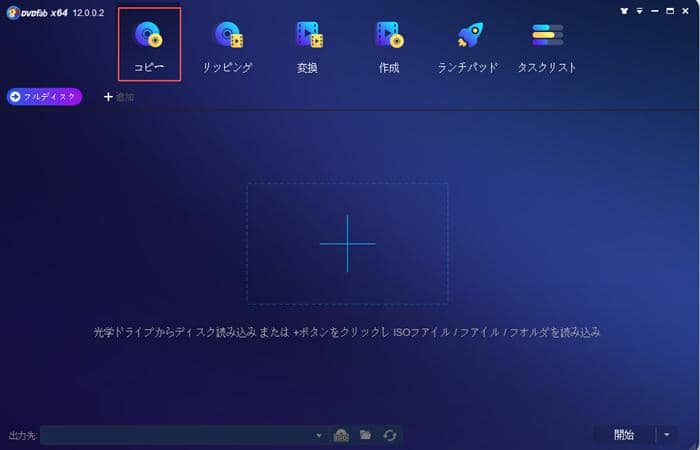Click the + 追加 add source button
Screen dimensions: 700x450
pyautogui.click(x=119, y=97)
